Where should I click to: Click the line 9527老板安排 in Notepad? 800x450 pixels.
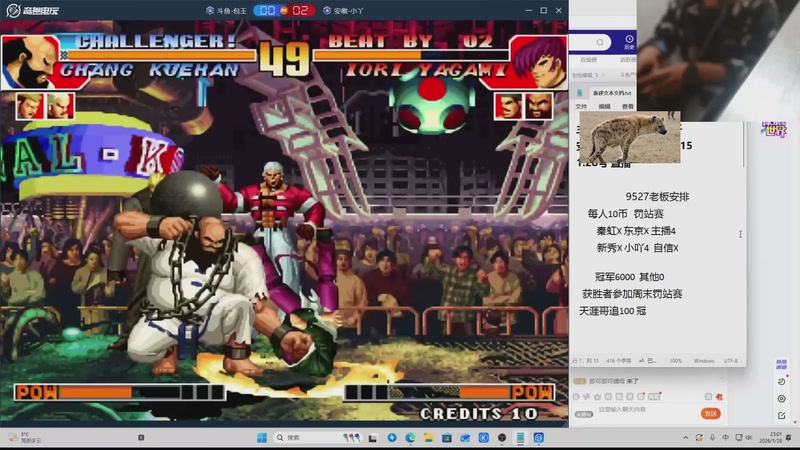pos(657,196)
